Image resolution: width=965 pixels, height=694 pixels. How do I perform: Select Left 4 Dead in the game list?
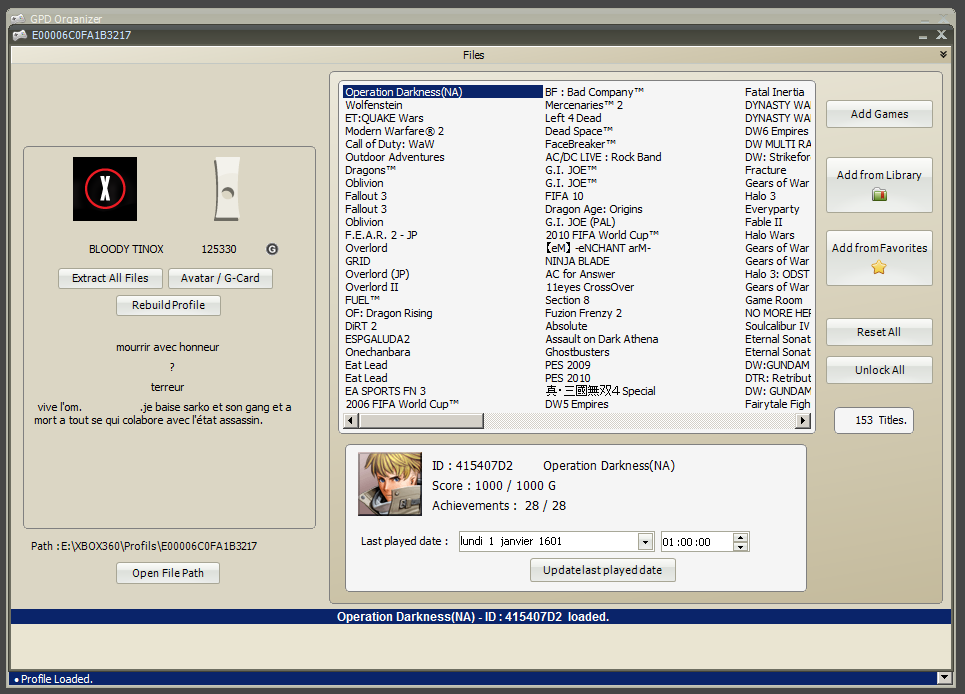point(573,118)
